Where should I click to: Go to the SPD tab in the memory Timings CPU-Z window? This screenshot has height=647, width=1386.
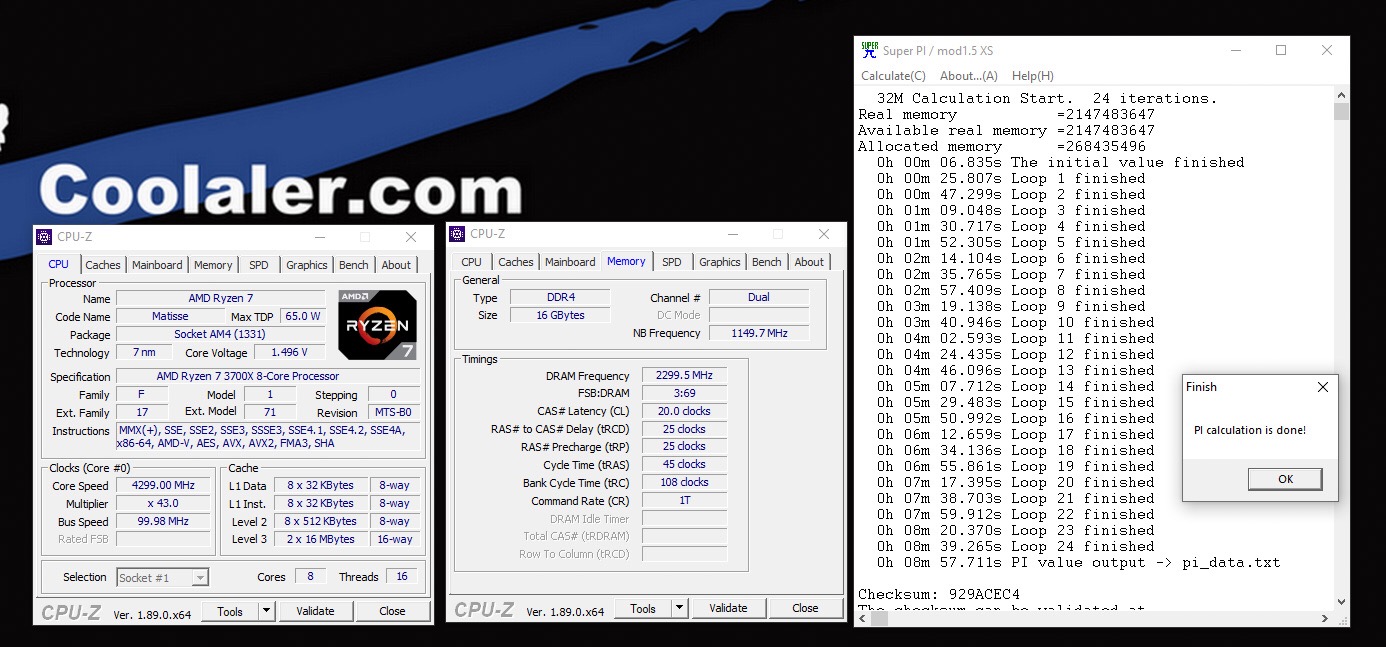672,262
